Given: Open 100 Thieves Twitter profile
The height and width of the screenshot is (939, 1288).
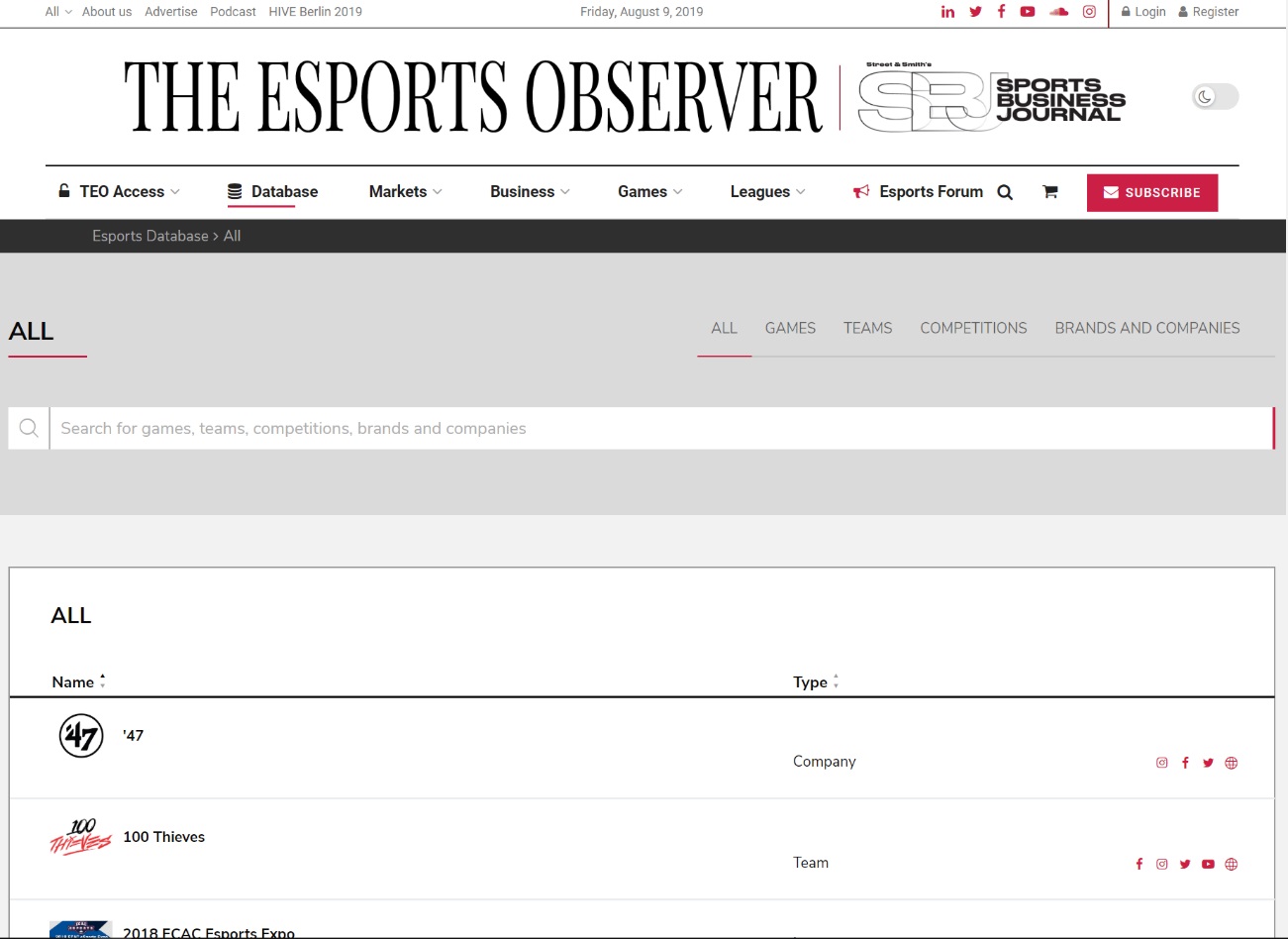Looking at the screenshot, I should (x=1185, y=864).
